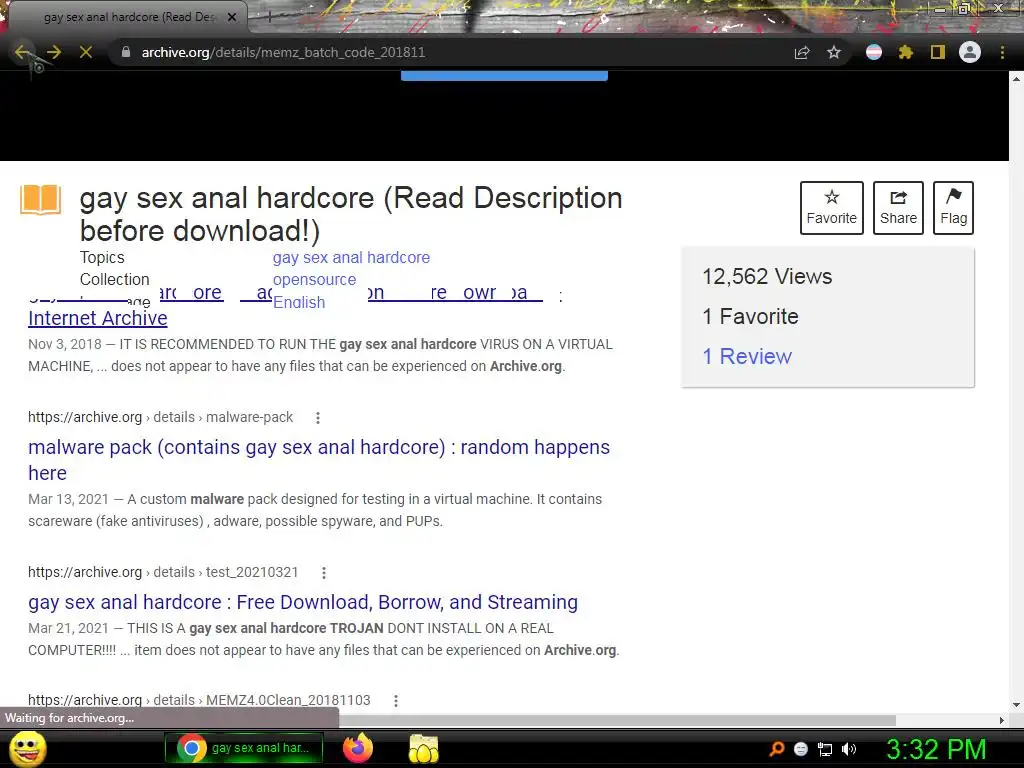Click the vertical scrollbar up arrow

click(1016, 78)
